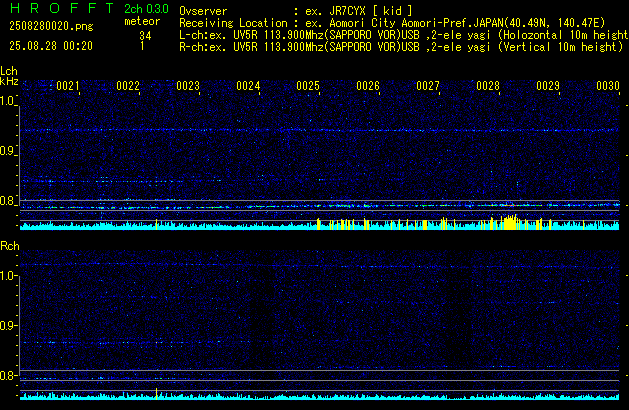Click the file name '2508280020.png'
The width and height of the screenshot is (629, 410).
click(x=51, y=26)
